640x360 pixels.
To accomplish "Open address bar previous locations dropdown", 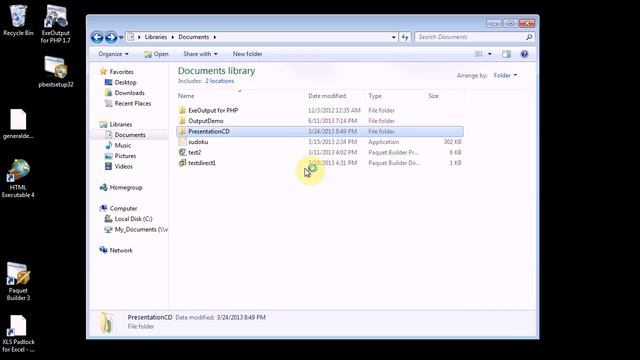I will point(393,37).
